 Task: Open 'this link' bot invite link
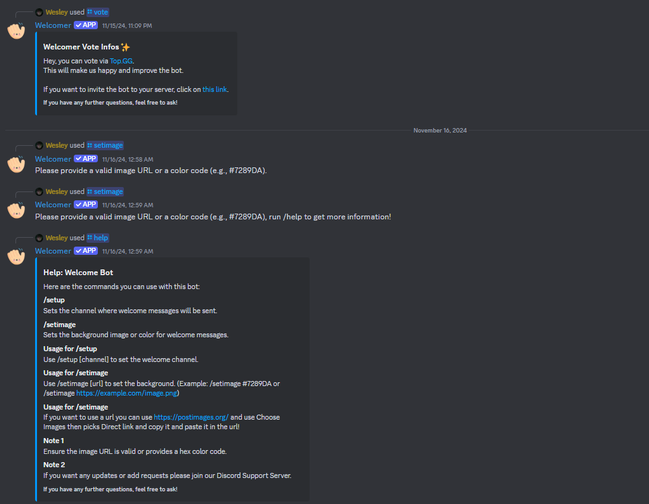point(214,89)
